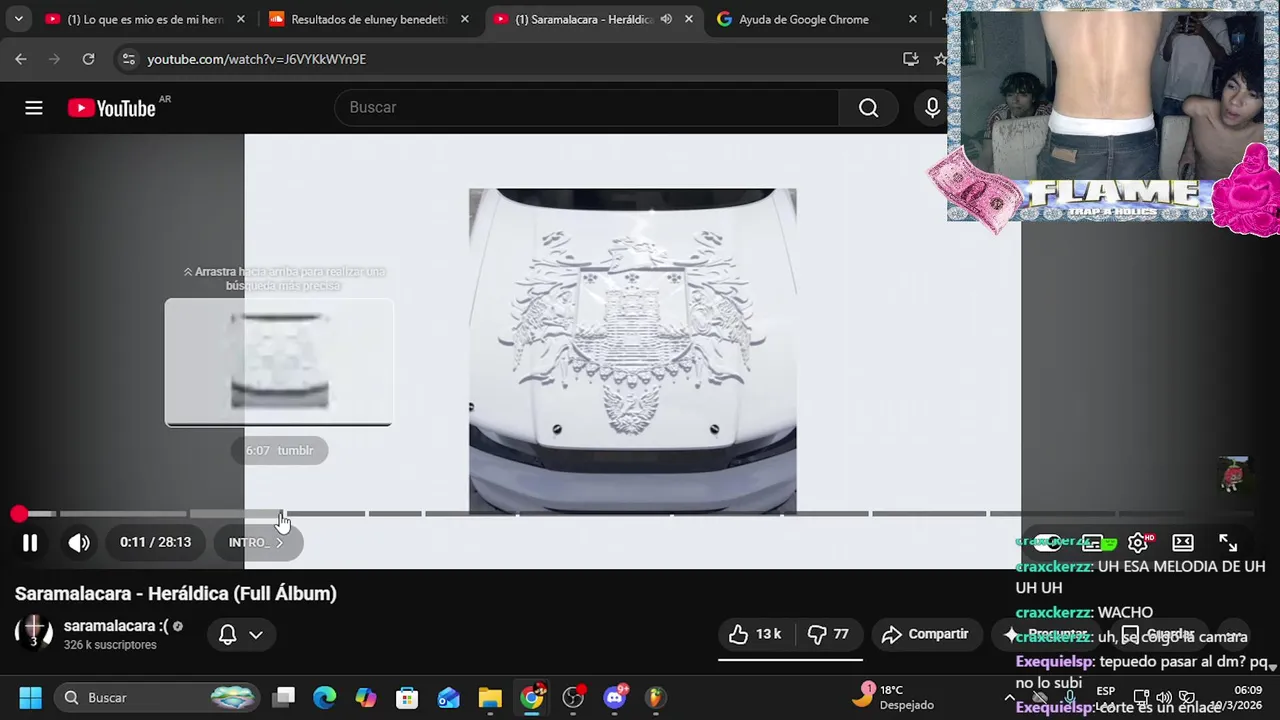Mute the tab via its speaker icon
Image resolution: width=1280 pixels, height=720 pixels.
click(666, 19)
